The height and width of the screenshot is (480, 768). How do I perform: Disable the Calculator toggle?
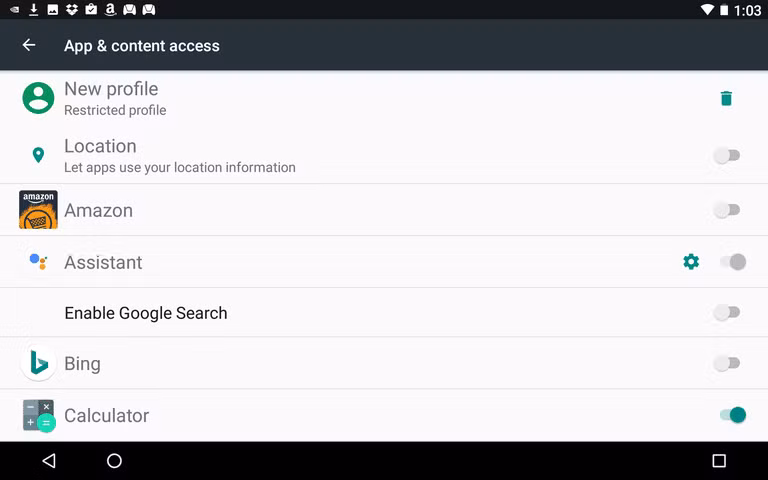coord(732,415)
